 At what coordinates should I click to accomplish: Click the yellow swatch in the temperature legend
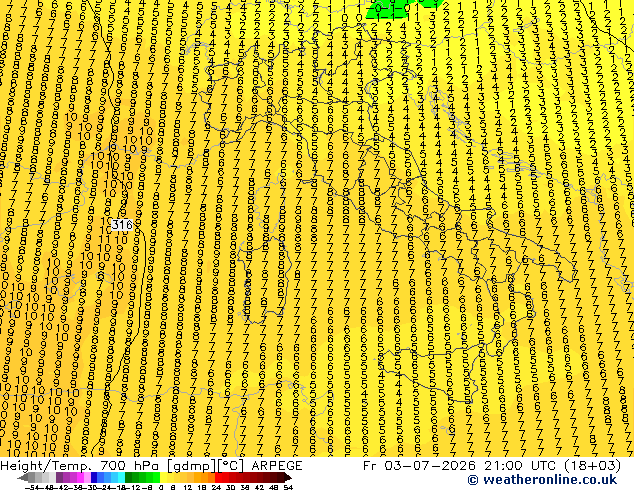[163, 478]
